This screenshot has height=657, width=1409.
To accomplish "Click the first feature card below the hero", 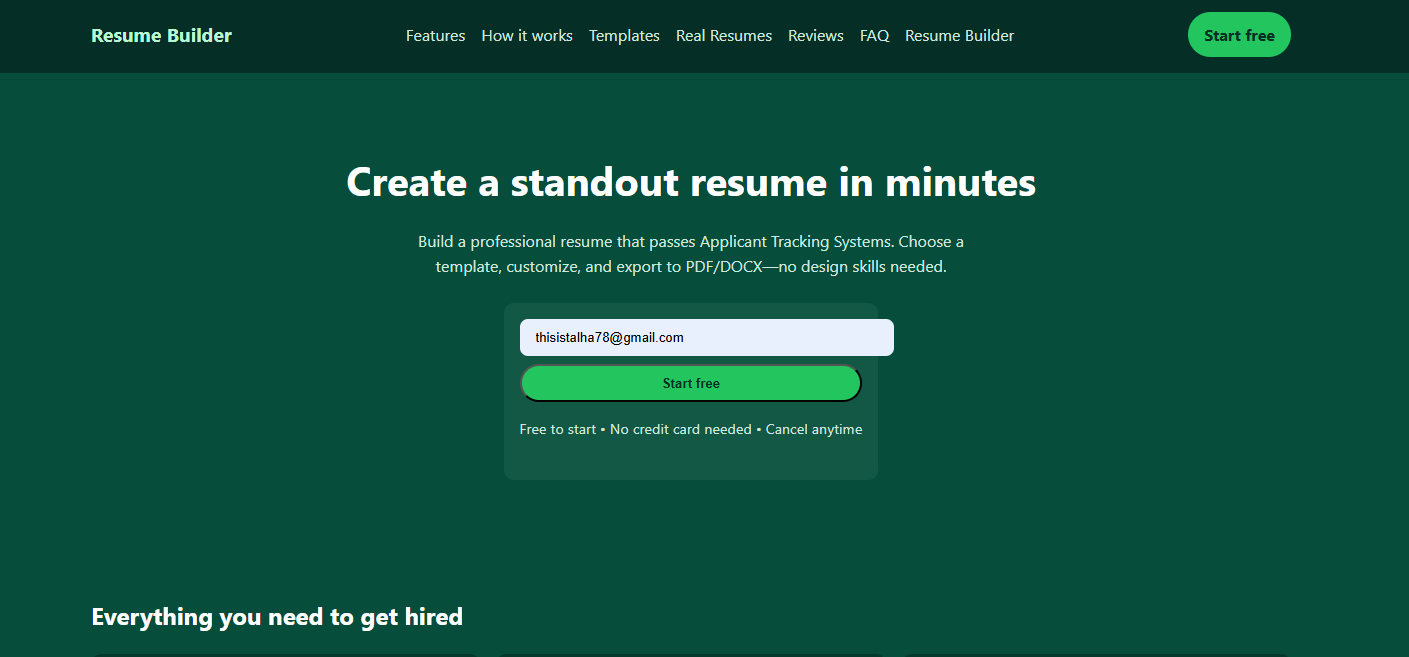I will (x=283, y=653).
